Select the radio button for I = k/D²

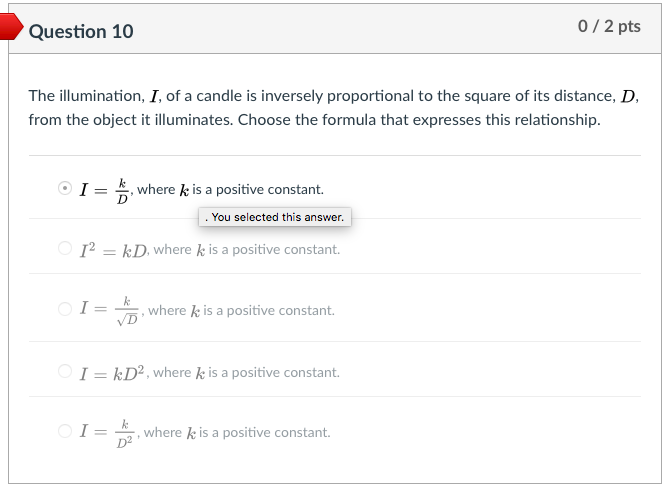tap(65, 432)
